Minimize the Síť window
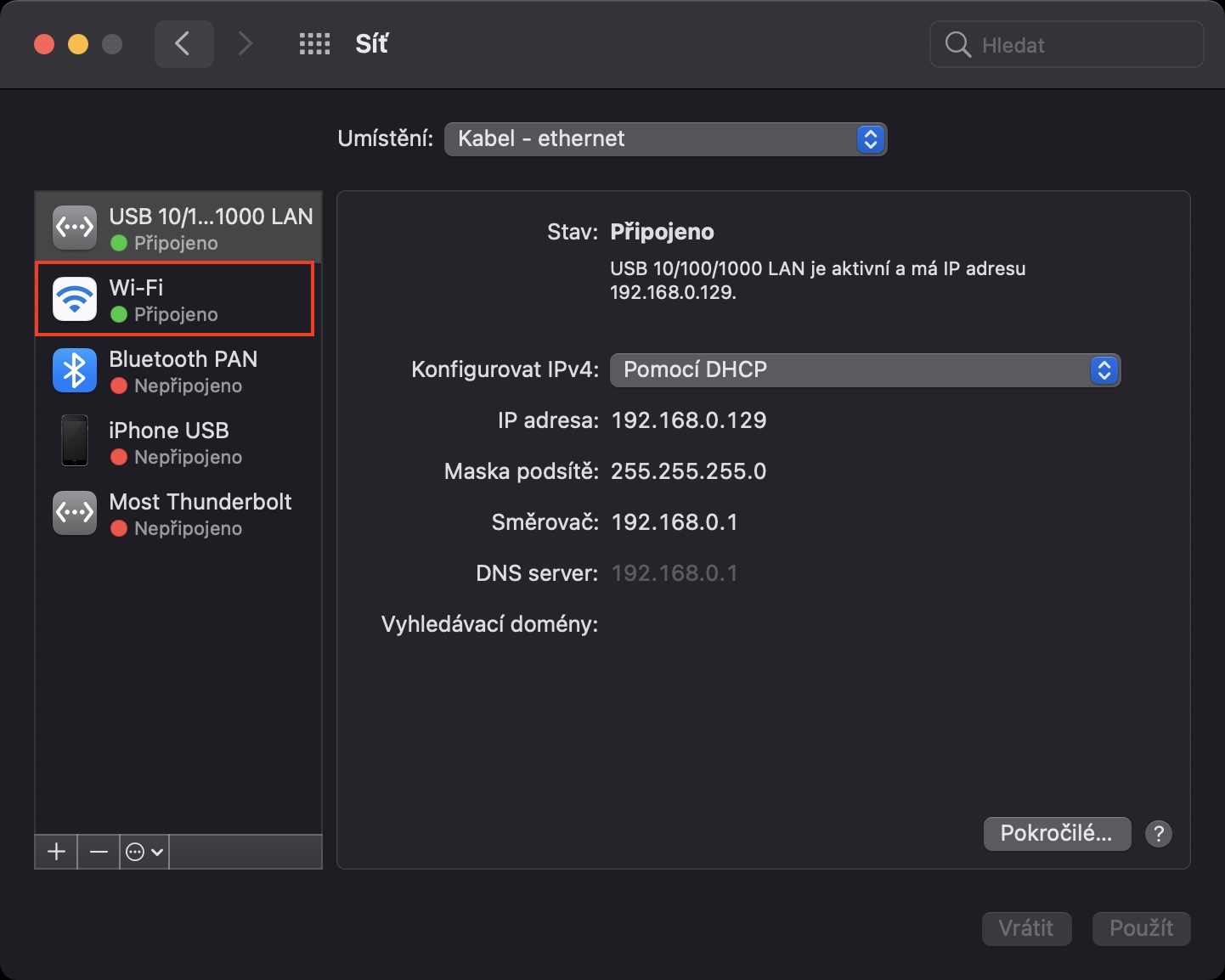The width and height of the screenshot is (1225, 980). pyautogui.click(x=78, y=44)
